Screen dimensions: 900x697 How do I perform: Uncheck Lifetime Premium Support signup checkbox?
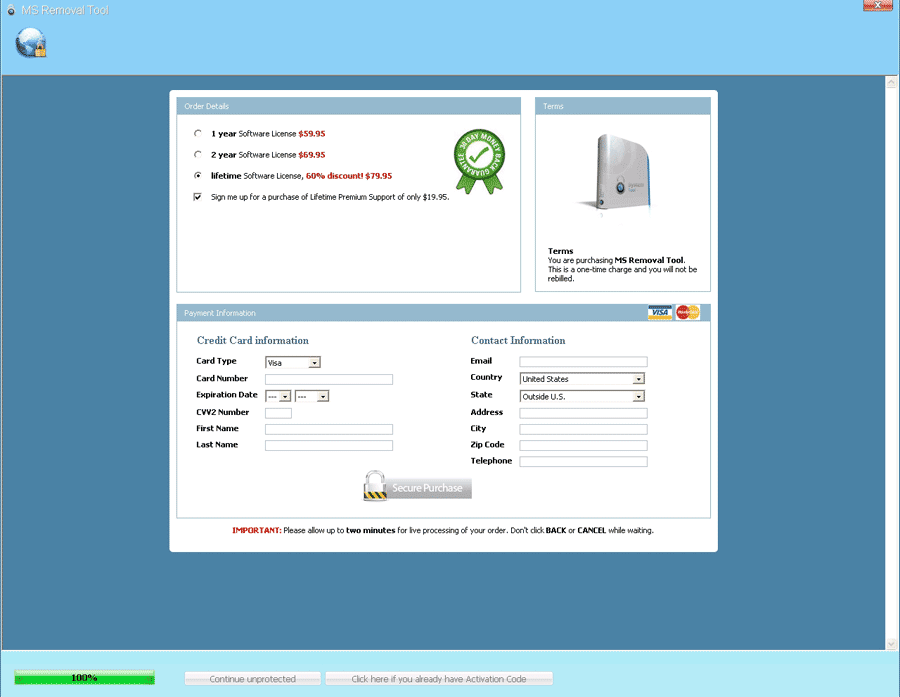(x=197, y=197)
